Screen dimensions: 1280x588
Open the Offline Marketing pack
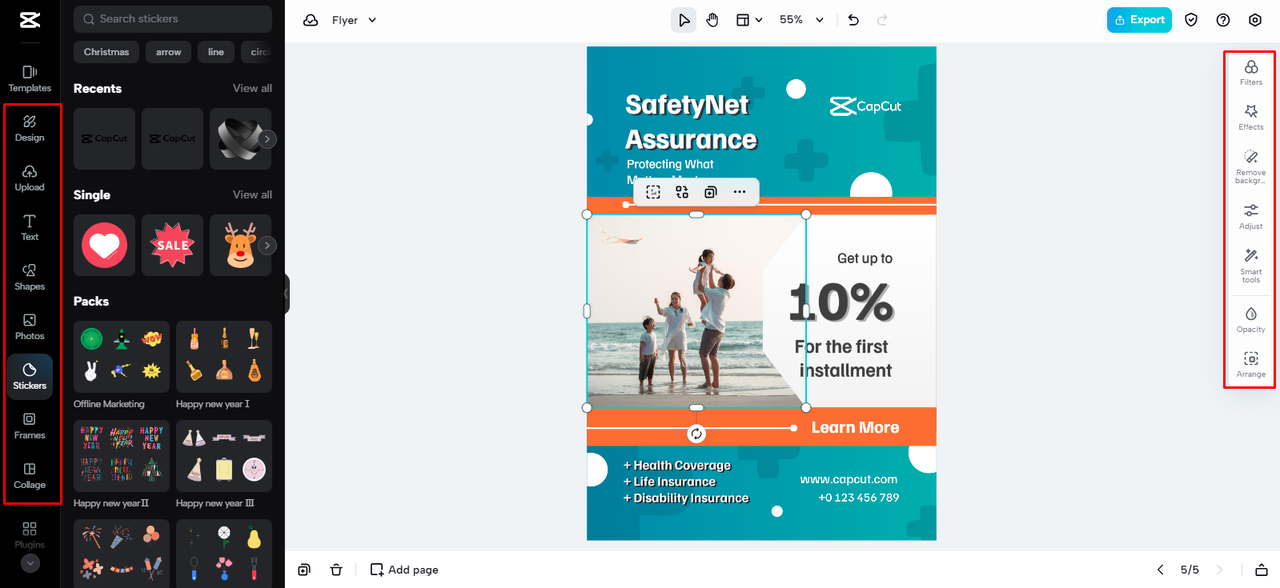(122, 357)
